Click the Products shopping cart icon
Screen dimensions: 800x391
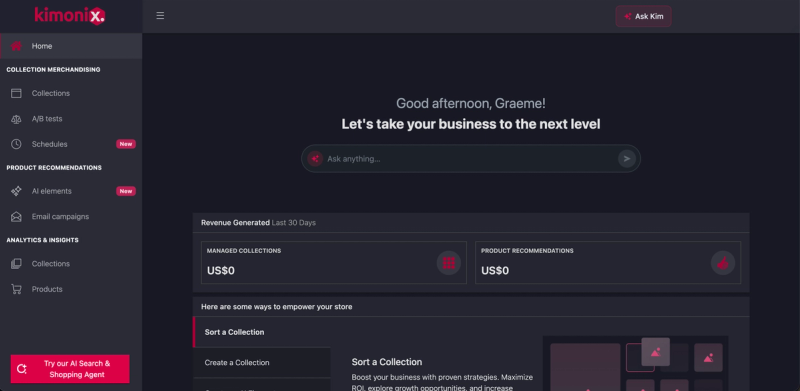(16, 289)
